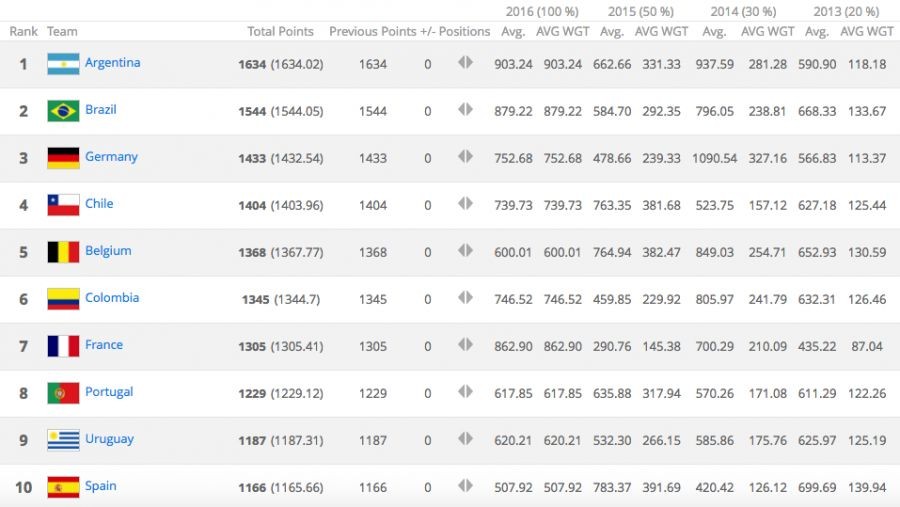The width and height of the screenshot is (900, 507).
Task: Open the Spain team link
Action: (101, 486)
